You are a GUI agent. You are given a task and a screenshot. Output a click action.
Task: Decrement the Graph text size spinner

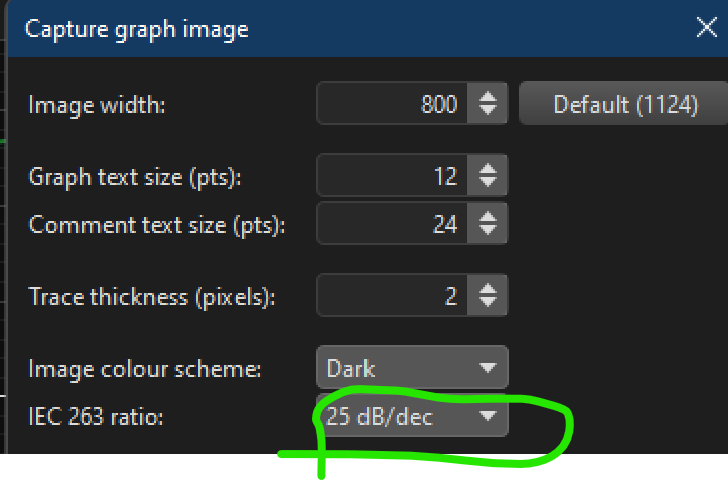click(487, 183)
